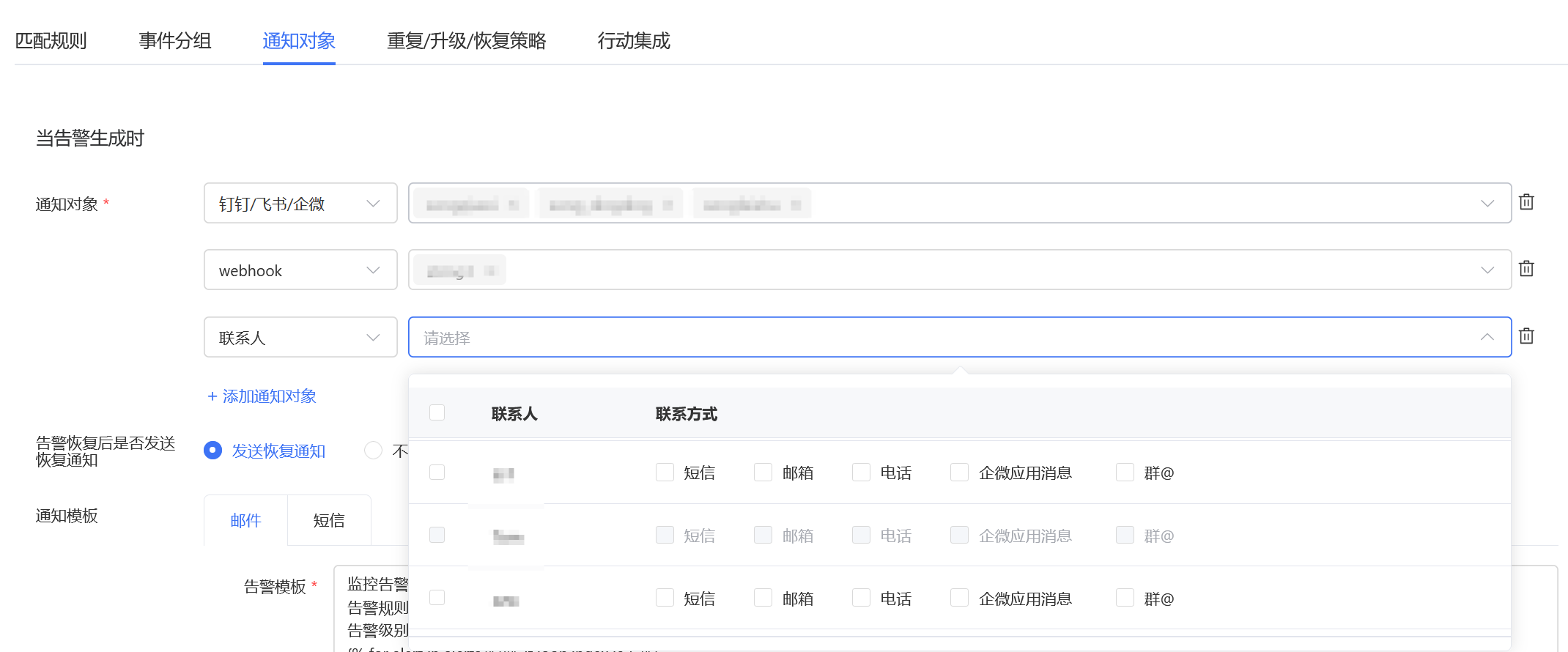Screen dimensions: 1568x652
Task: Select the 发送恢复通知 radio option
Action: point(213,451)
